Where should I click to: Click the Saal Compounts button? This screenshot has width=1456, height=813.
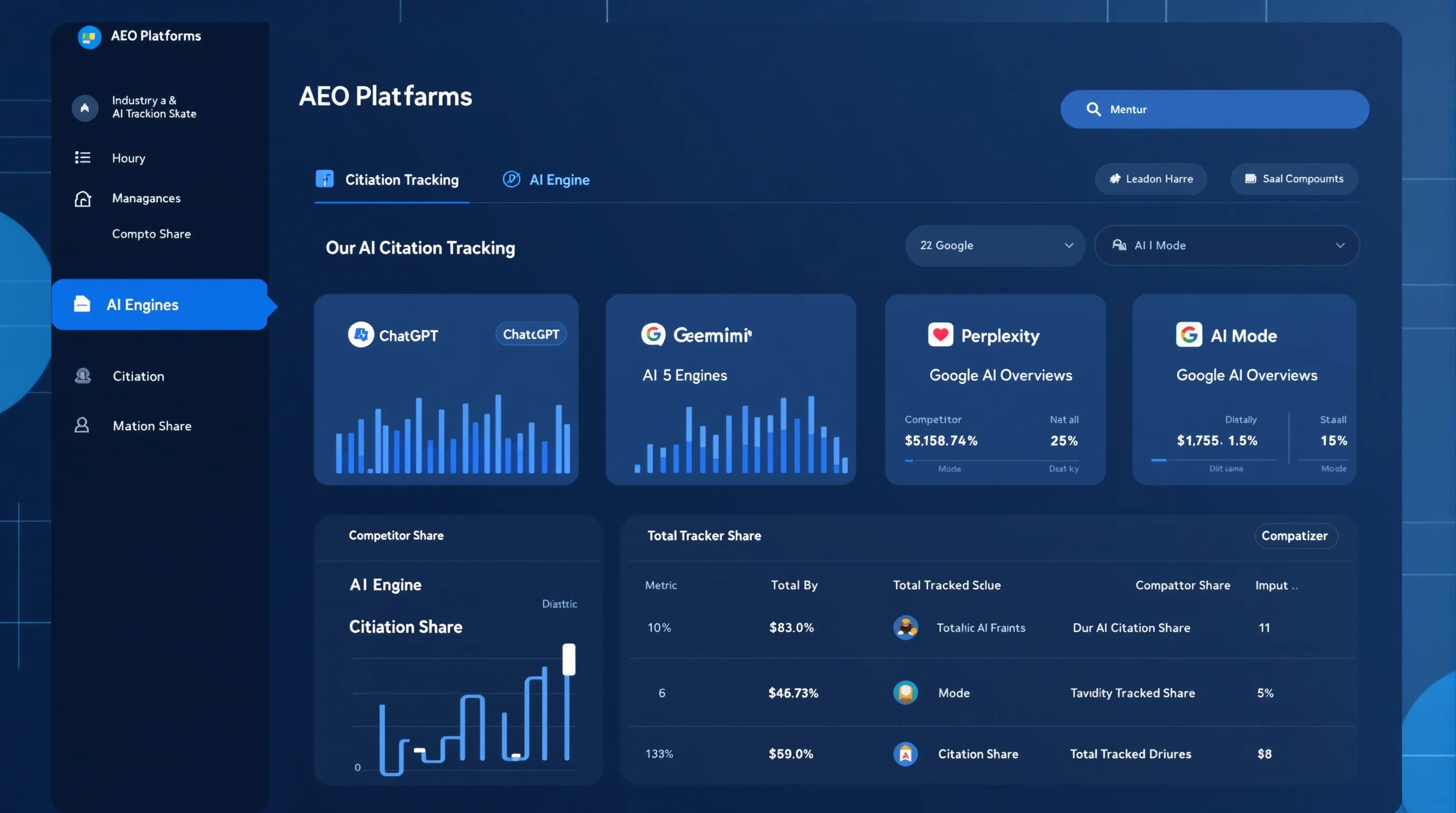click(1294, 179)
